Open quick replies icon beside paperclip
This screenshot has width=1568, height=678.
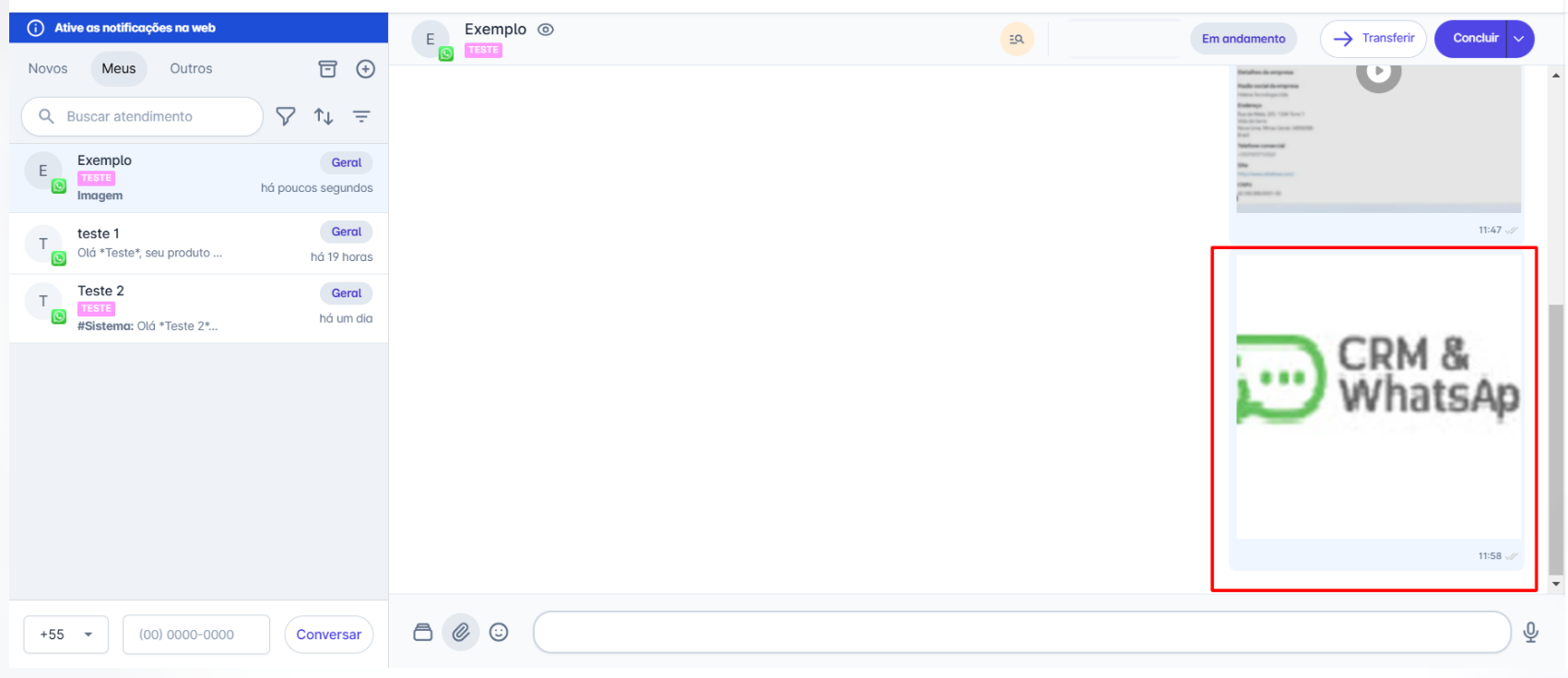(423, 632)
